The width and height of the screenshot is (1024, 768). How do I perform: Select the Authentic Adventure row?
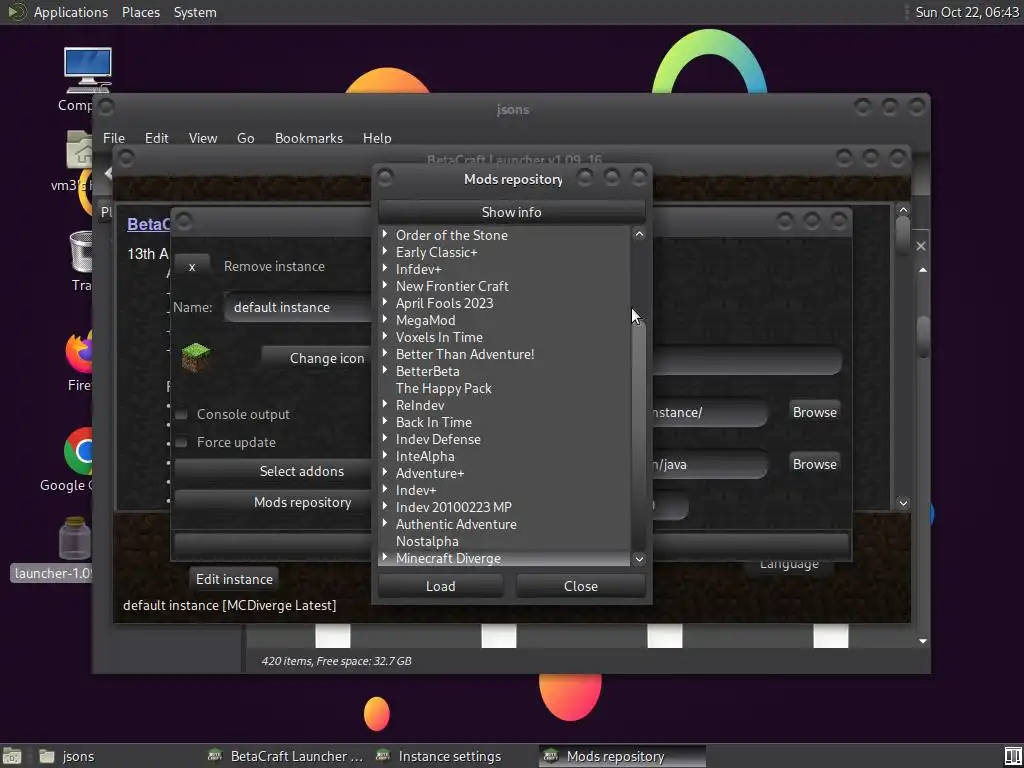[x=505, y=524]
